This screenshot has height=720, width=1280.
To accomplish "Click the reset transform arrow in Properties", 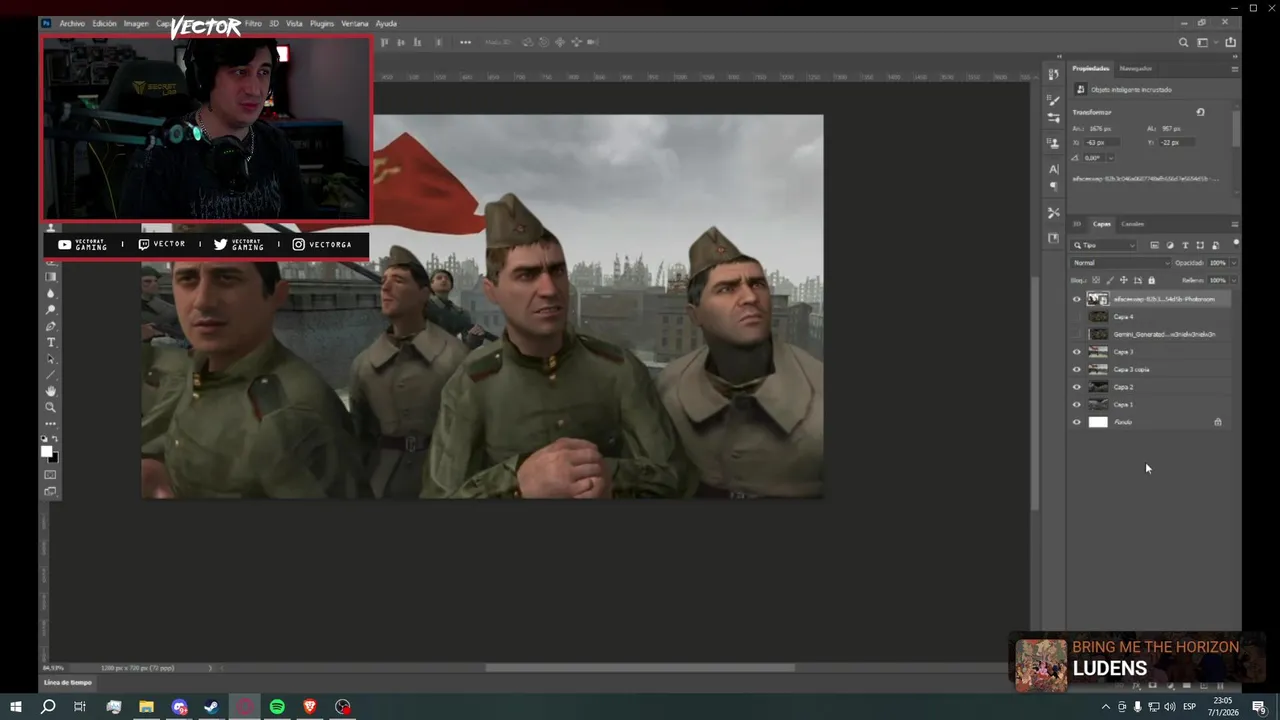I will [1200, 112].
